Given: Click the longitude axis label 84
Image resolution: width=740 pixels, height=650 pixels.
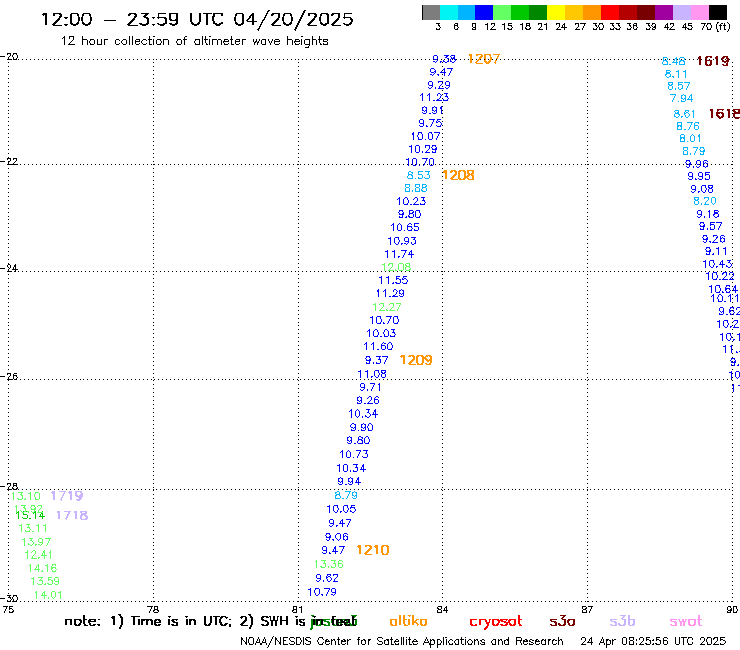Looking at the screenshot, I should (442, 609).
